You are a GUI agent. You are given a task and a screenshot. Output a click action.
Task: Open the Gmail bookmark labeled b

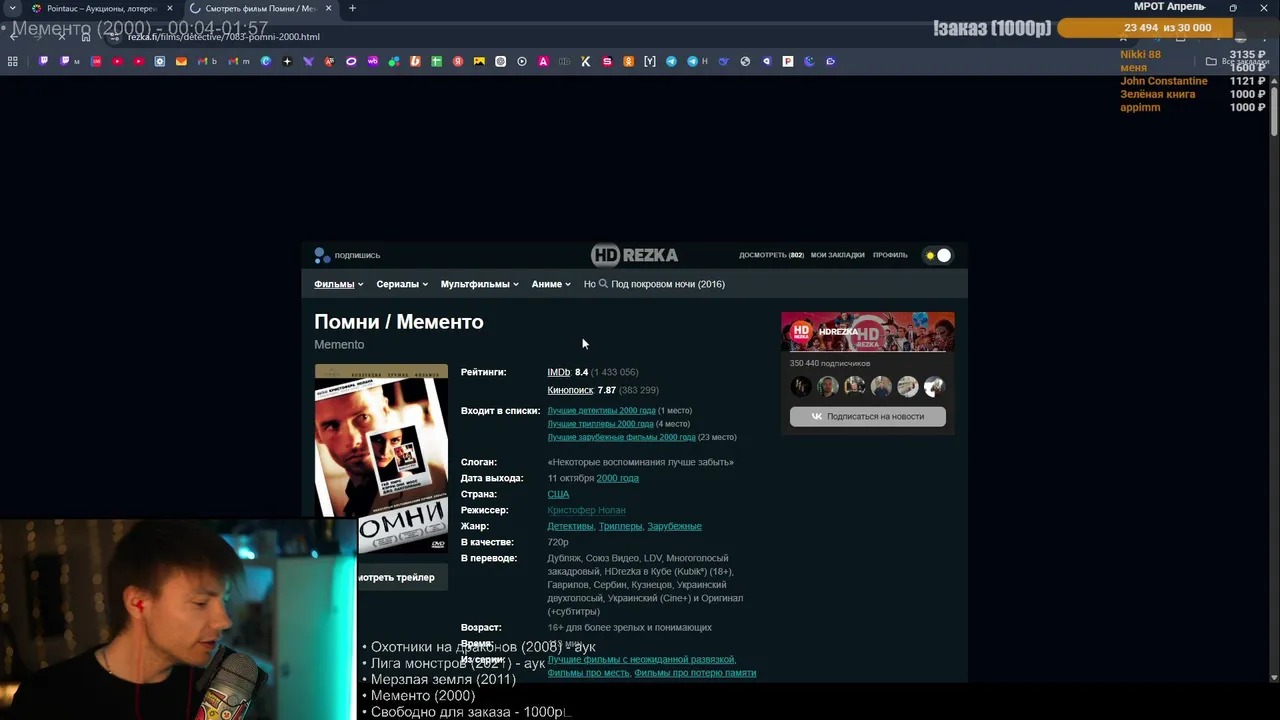point(207,61)
